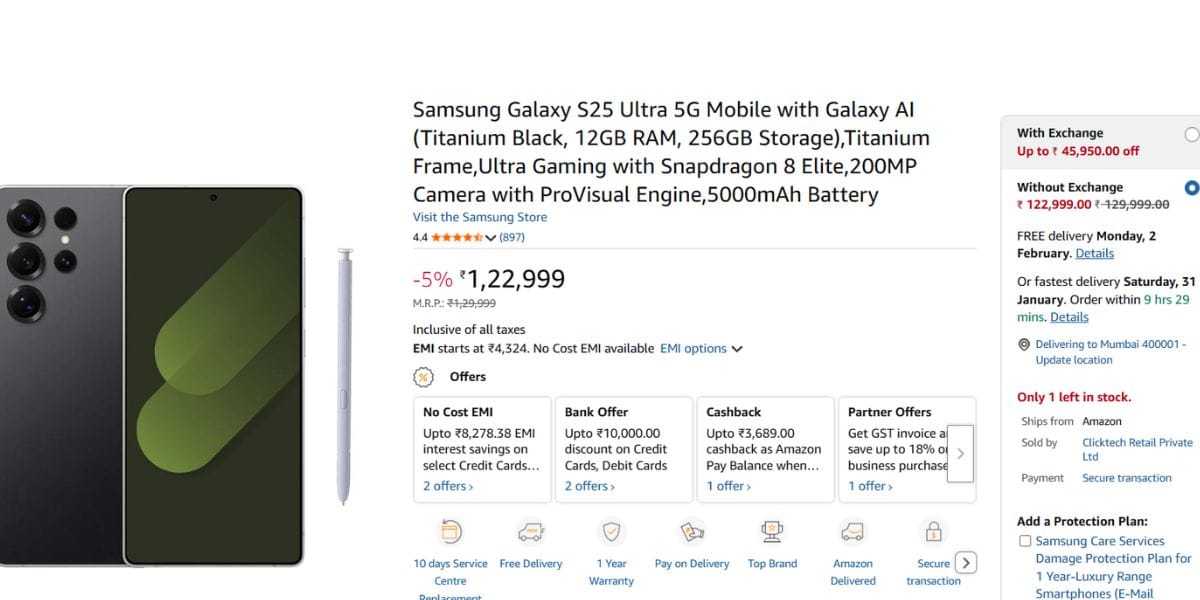Viewport: 1200px width, 600px height.
Task: Click the Top Brand badge icon
Action: click(772, 531)
